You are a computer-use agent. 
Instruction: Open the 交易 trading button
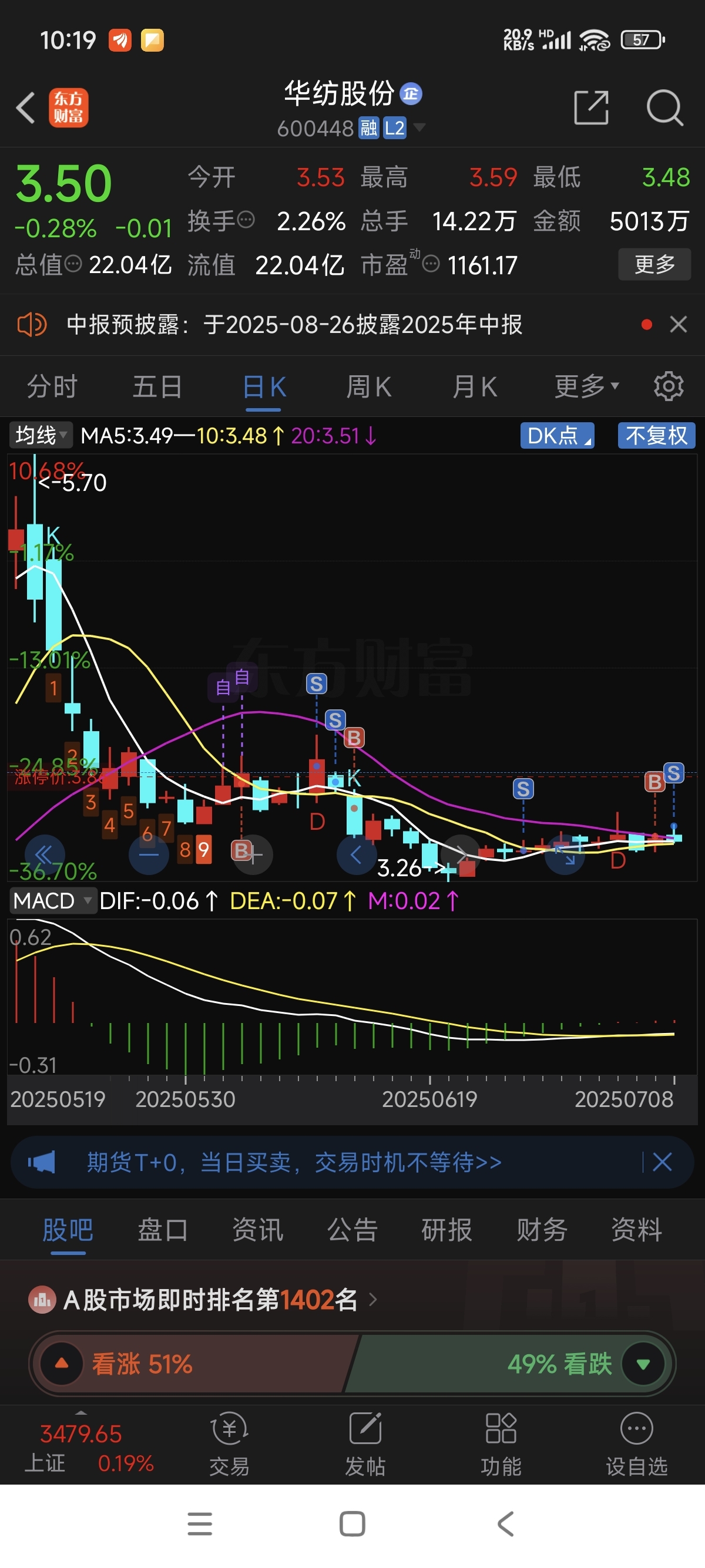(230, 1445)
